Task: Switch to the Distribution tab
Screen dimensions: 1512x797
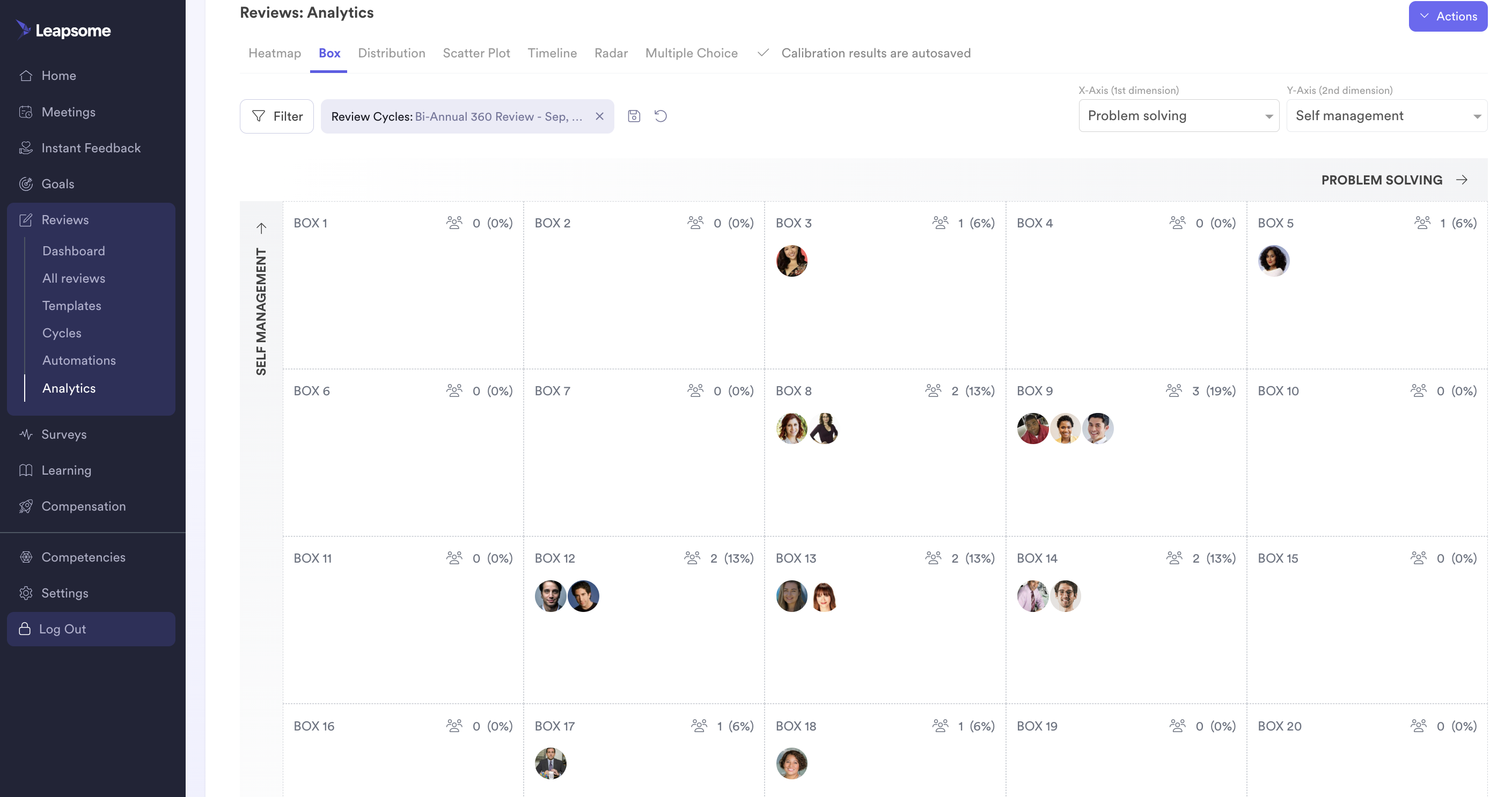Action: (392, 53)
